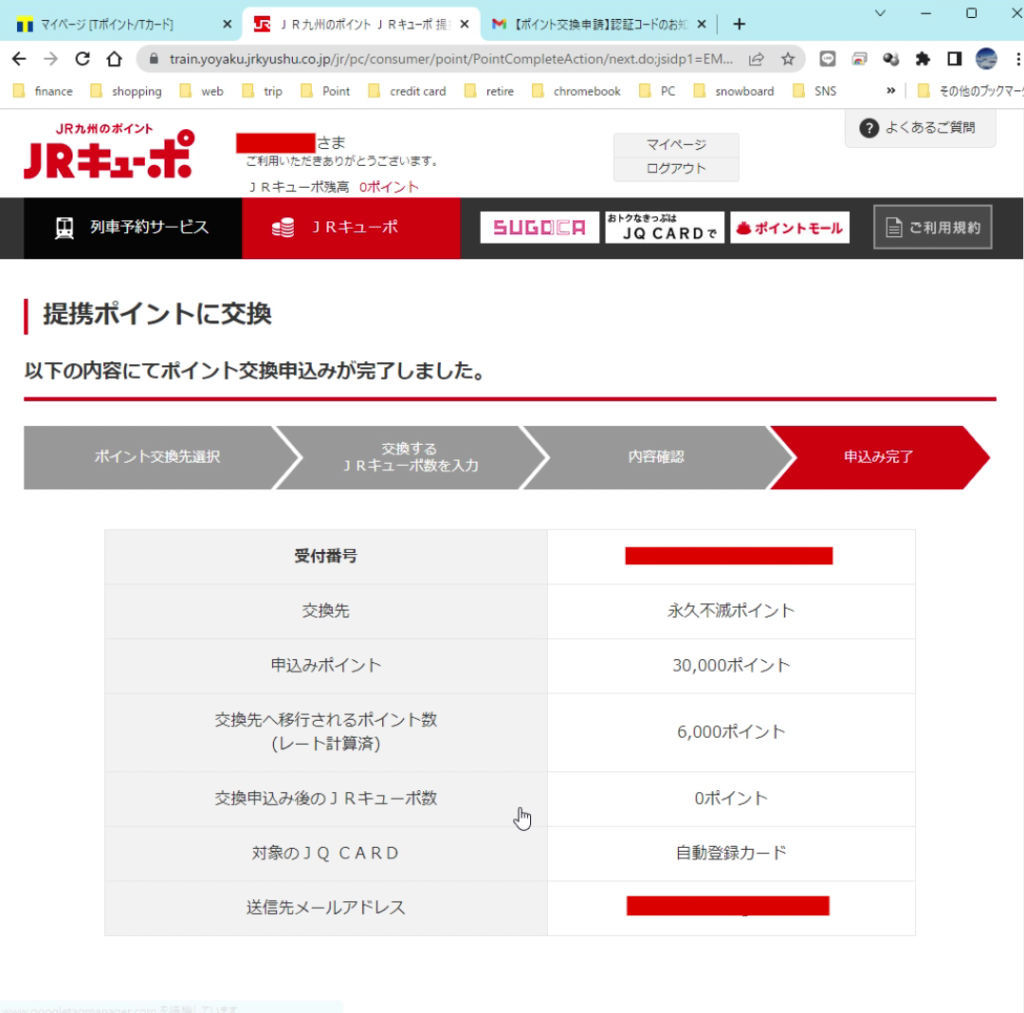
Task: Click the 申込みポイント row label
Action: click(x=325, y=666)
